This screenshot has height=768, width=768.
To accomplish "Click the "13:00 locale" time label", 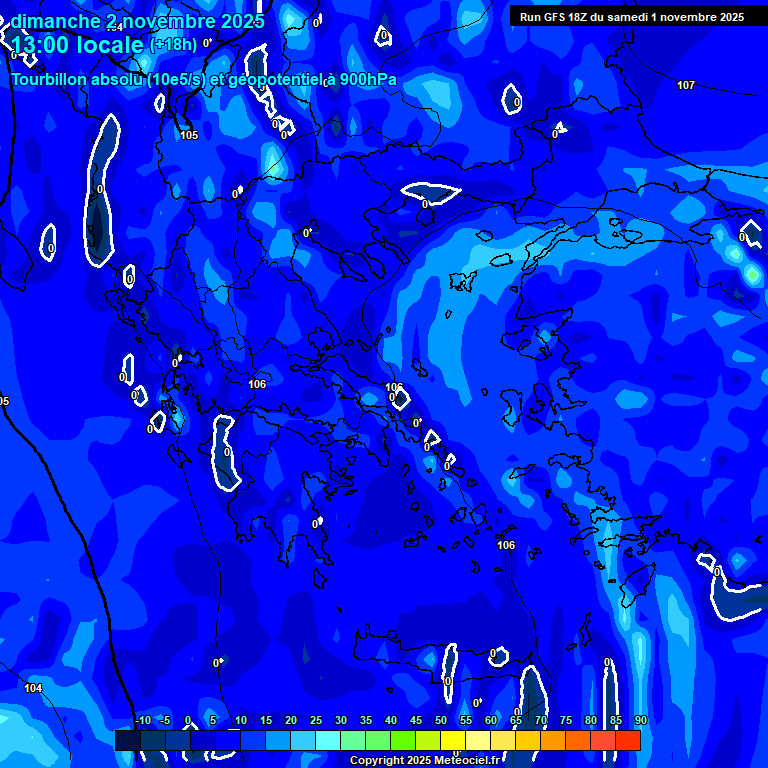I will coord(77,45).
